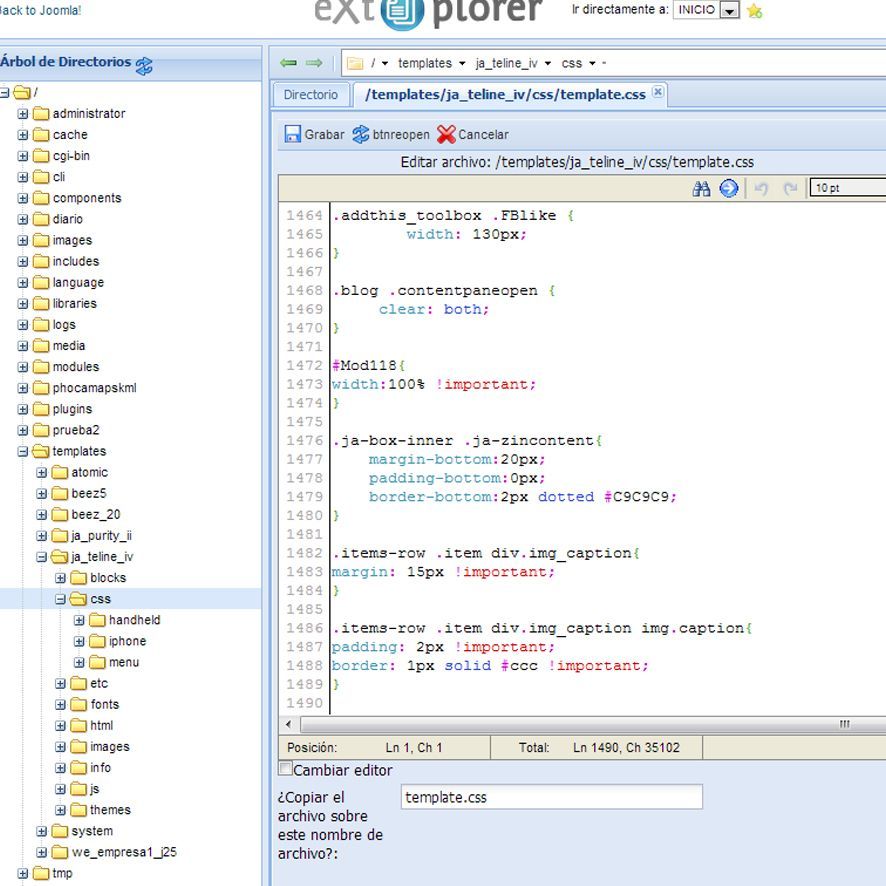886x886 pixels.
Task: Click the horizontal scrollbar left arrow
Action: [289, 724]
